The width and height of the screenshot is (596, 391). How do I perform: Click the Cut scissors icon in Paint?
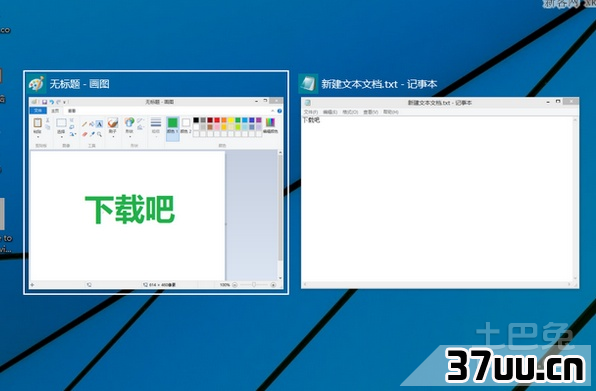coord(48,120)
